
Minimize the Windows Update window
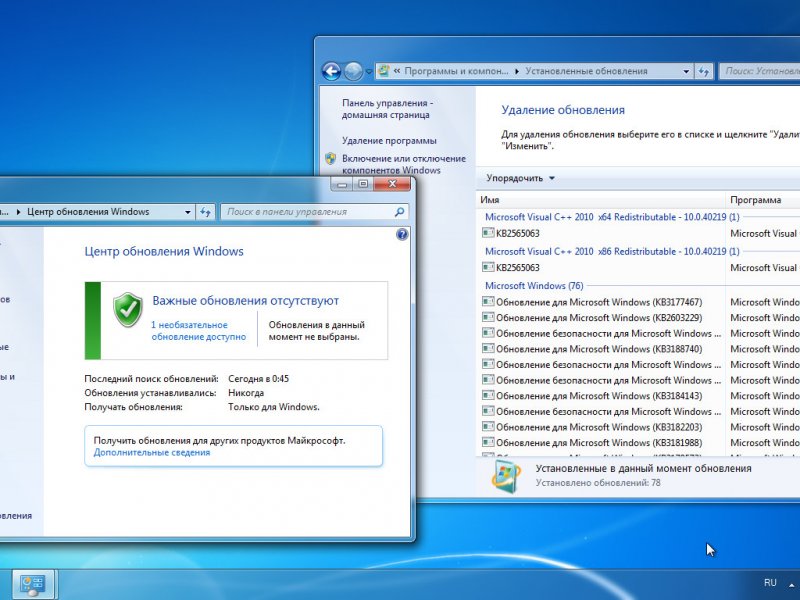[342, 184]
